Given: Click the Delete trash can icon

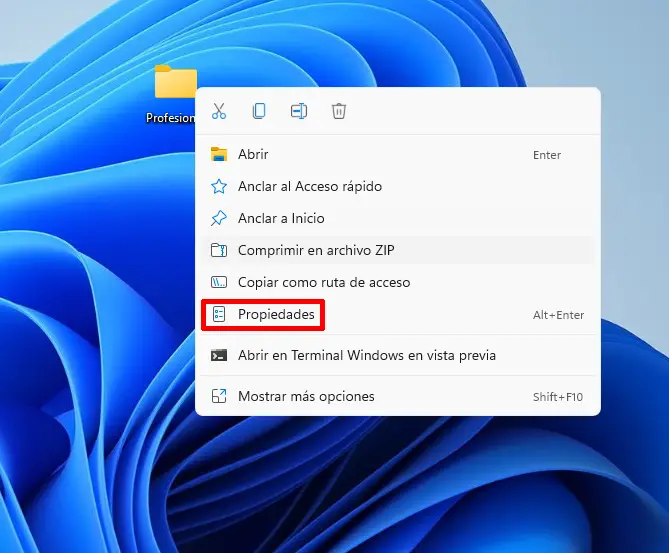Looking at the screenshot, I should 339,111.
